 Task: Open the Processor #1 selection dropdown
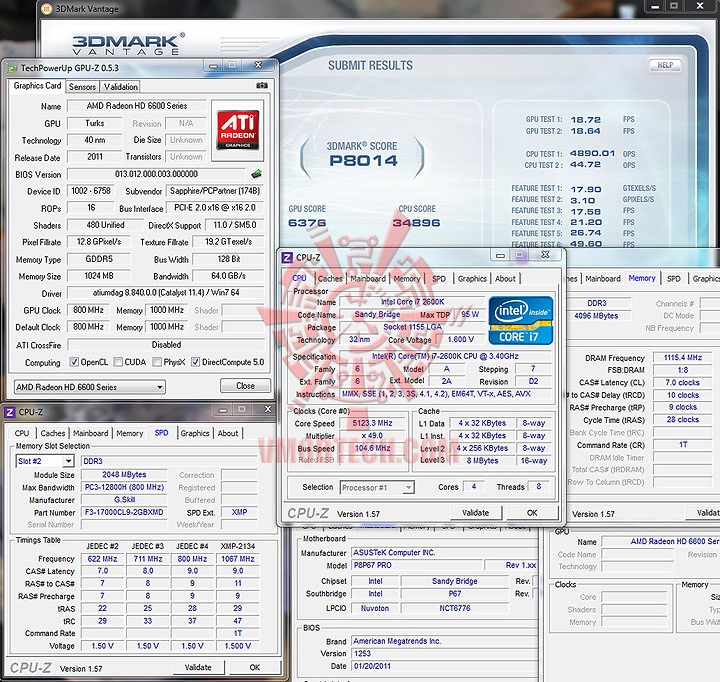click(x=377, y=488)
